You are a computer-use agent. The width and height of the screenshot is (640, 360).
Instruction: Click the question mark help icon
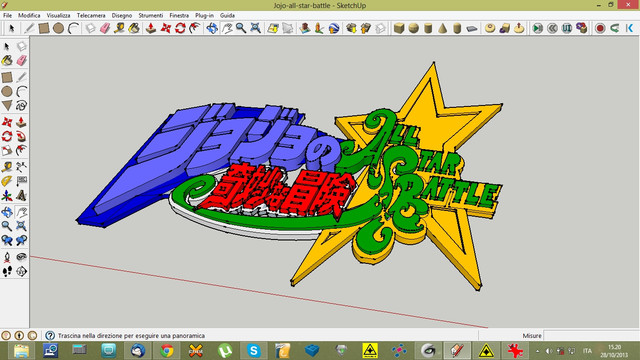coord(50,336)
